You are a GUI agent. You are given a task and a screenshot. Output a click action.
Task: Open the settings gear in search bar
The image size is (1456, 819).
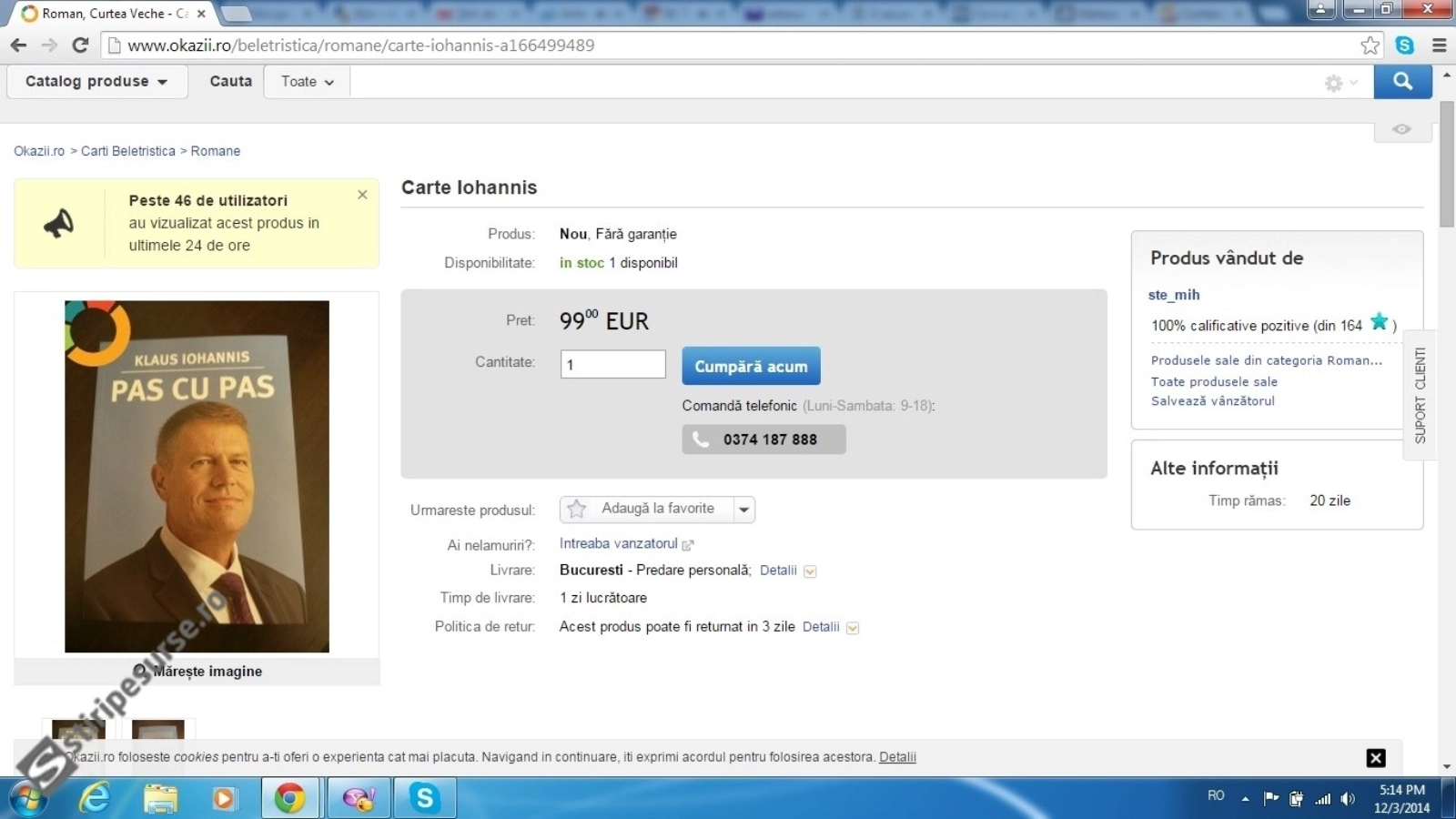tap(1334, 83)
